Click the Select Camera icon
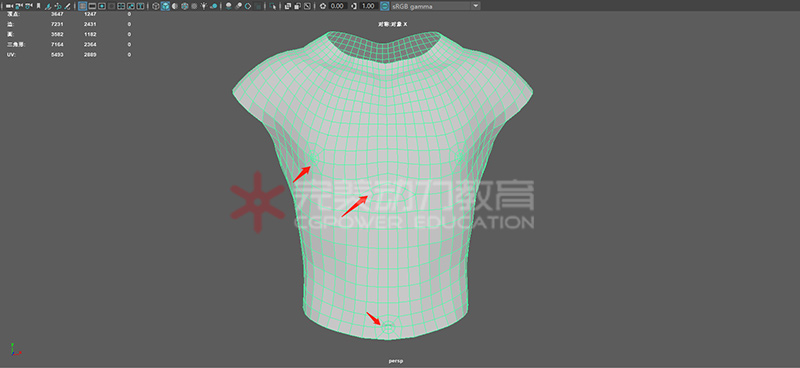The image size is (800, 368). tap(9, 6)
